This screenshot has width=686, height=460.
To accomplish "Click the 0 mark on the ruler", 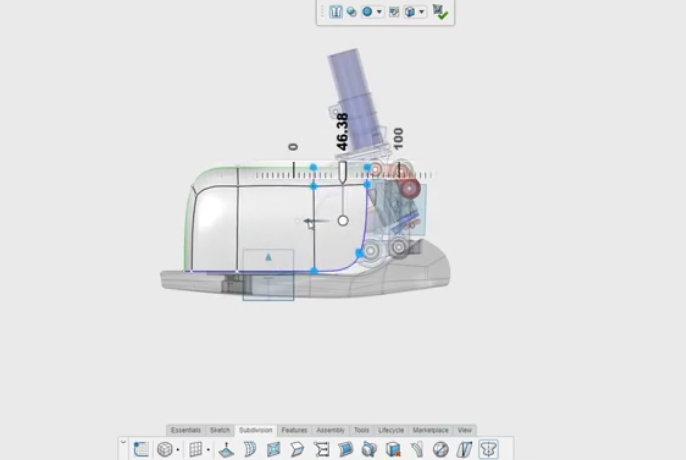I will click(x=293, y=147).
